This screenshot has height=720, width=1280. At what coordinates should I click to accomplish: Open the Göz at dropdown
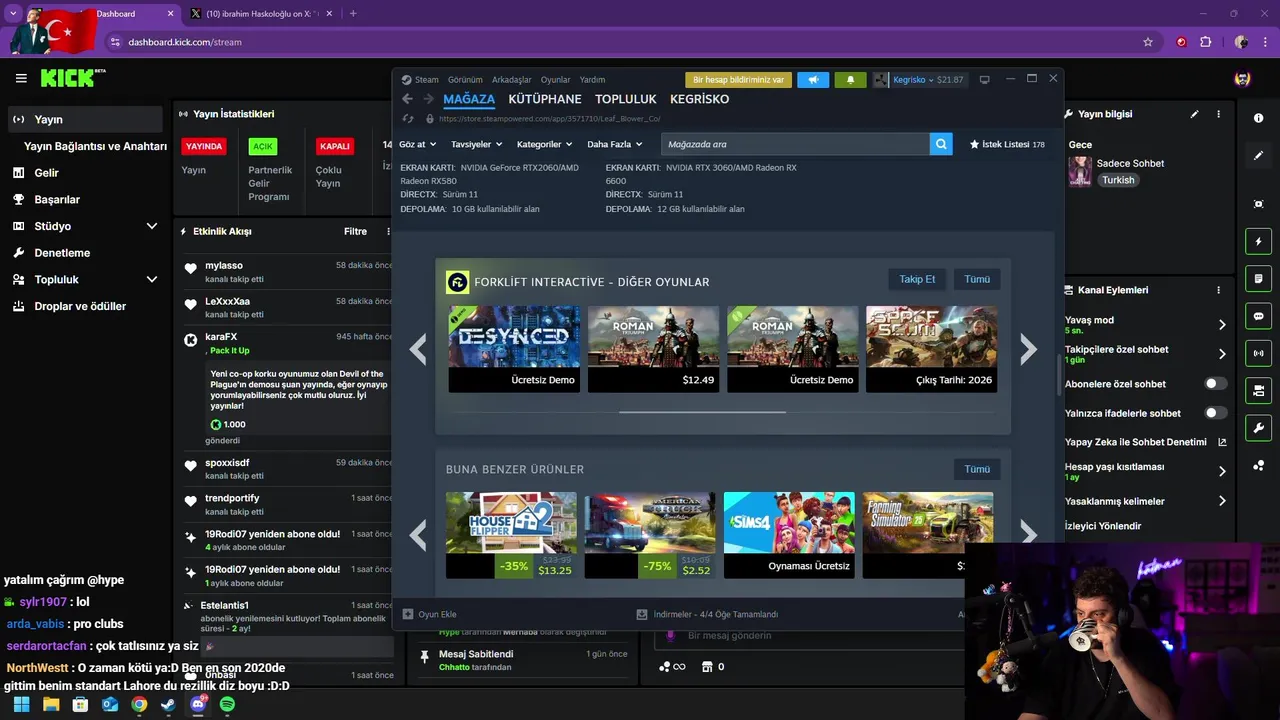point(417,144)
